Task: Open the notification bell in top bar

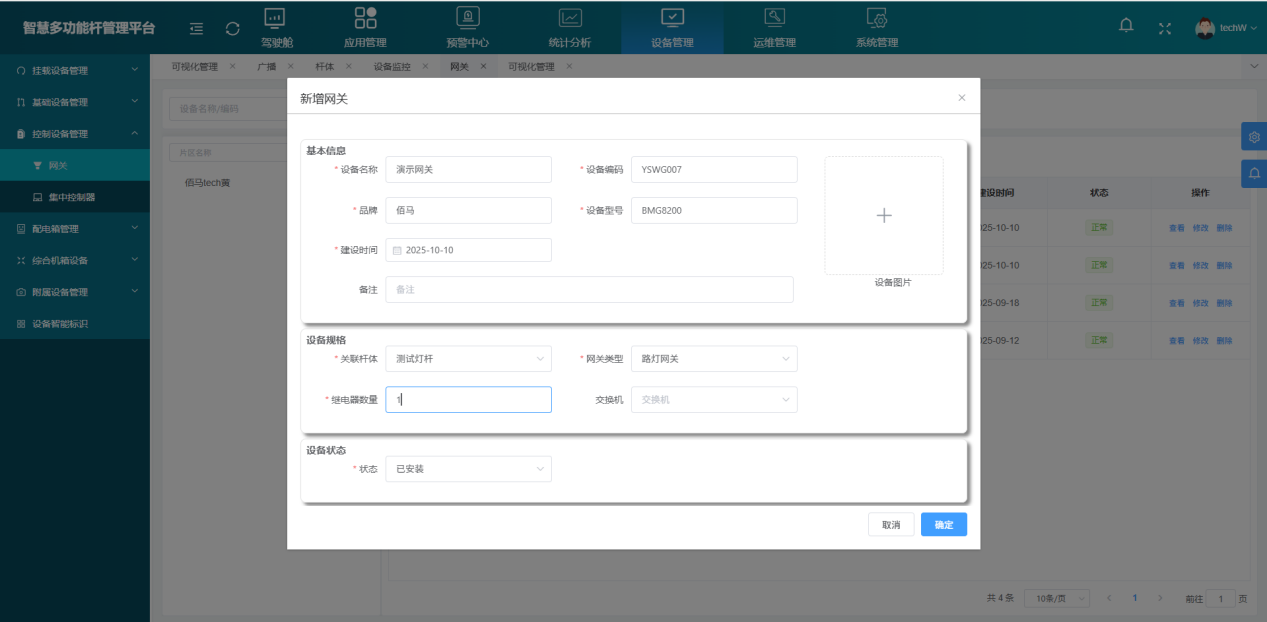Action: [1125, 26]
